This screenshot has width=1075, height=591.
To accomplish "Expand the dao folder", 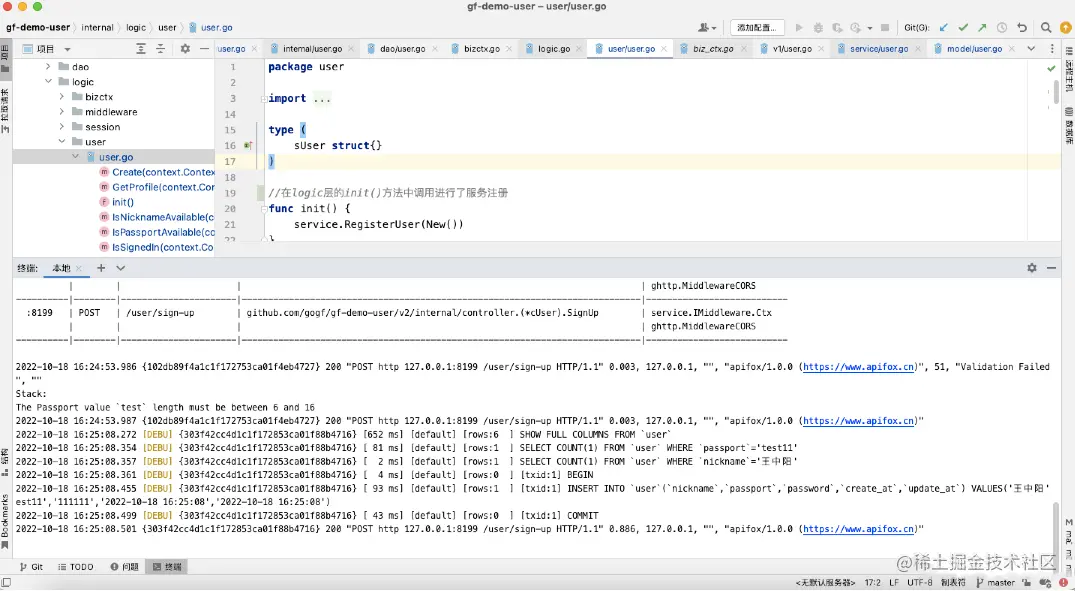I will (48, 67).
